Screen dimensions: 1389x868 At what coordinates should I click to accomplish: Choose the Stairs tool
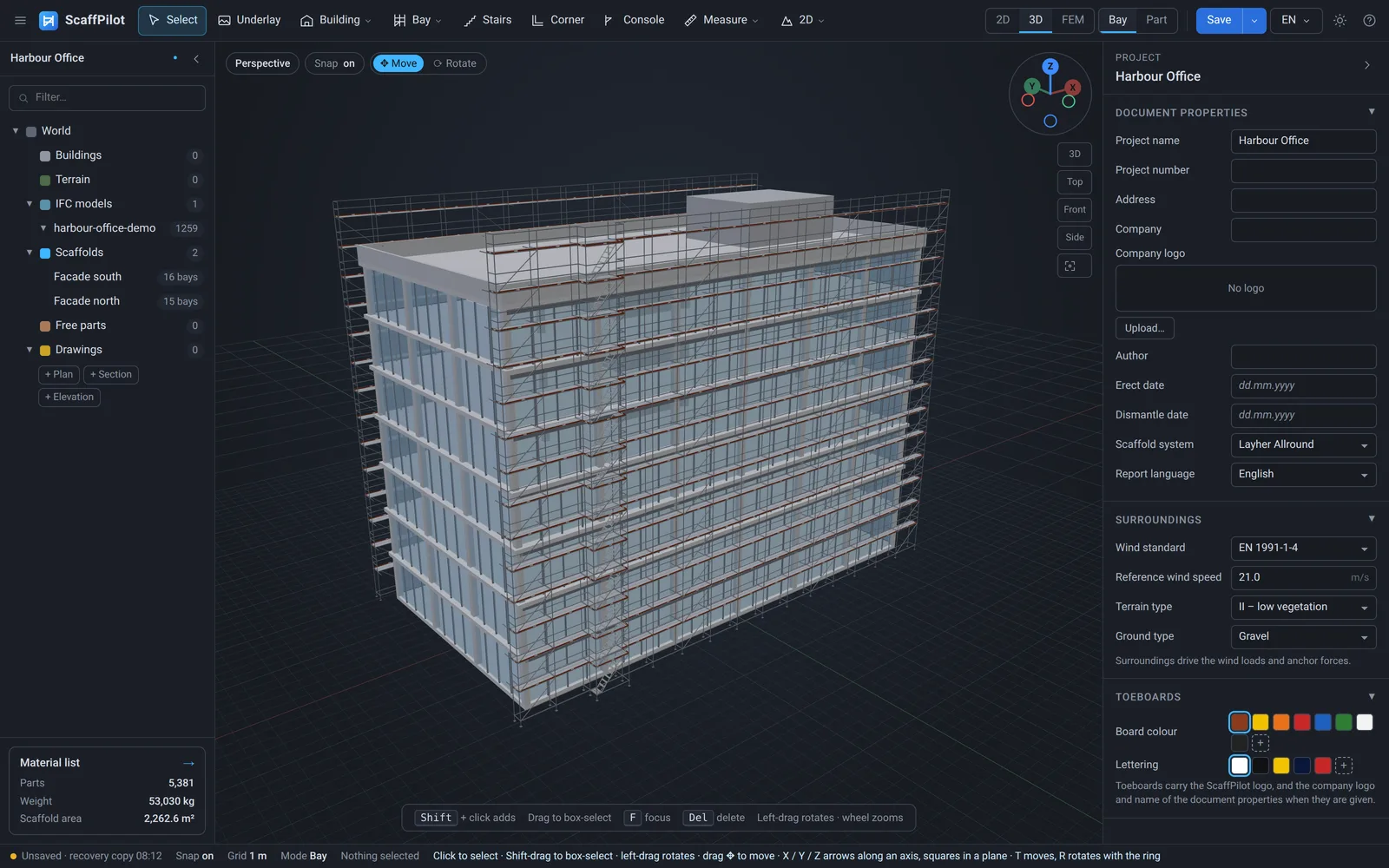[x=487, y=20]
